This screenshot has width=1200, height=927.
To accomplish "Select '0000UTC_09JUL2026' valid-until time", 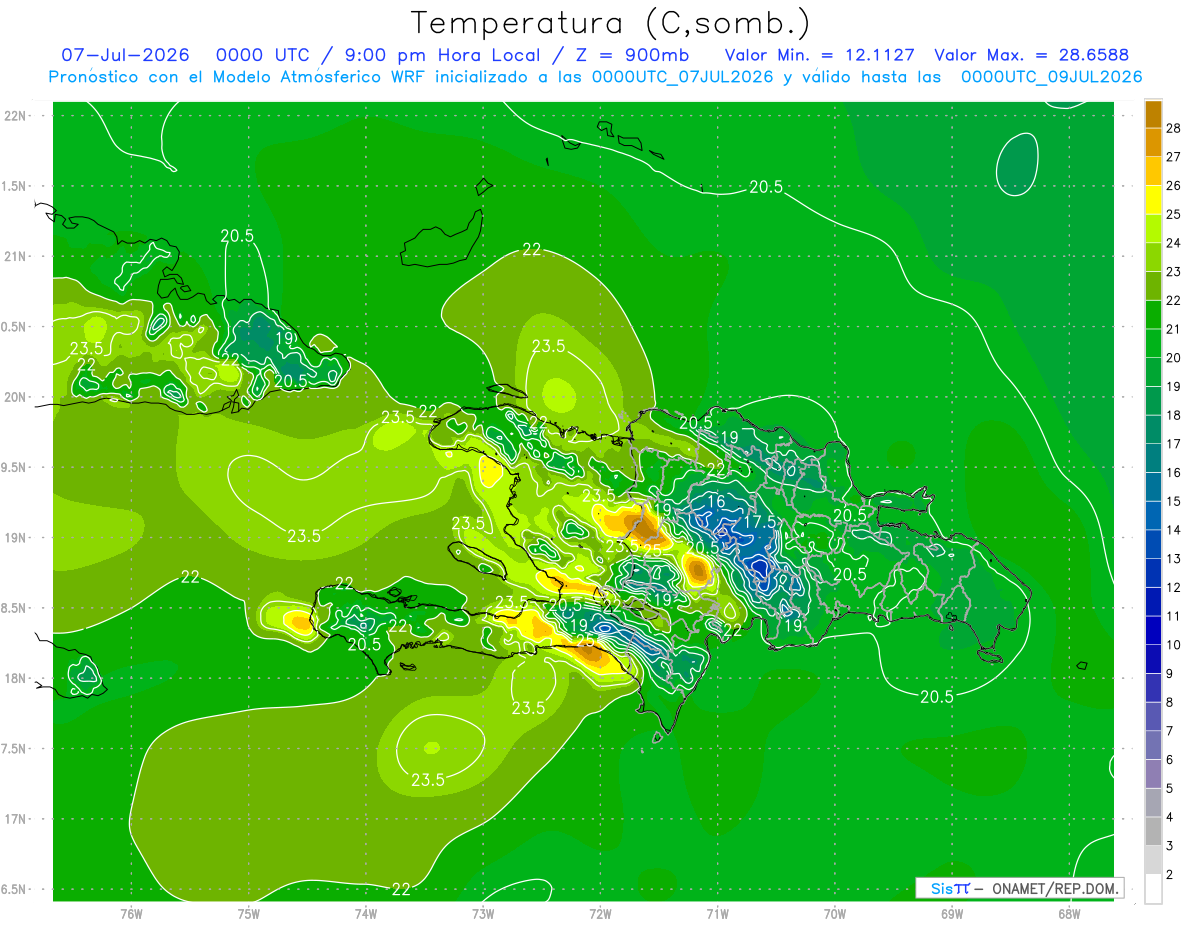I will click(x=1051, y=77).
